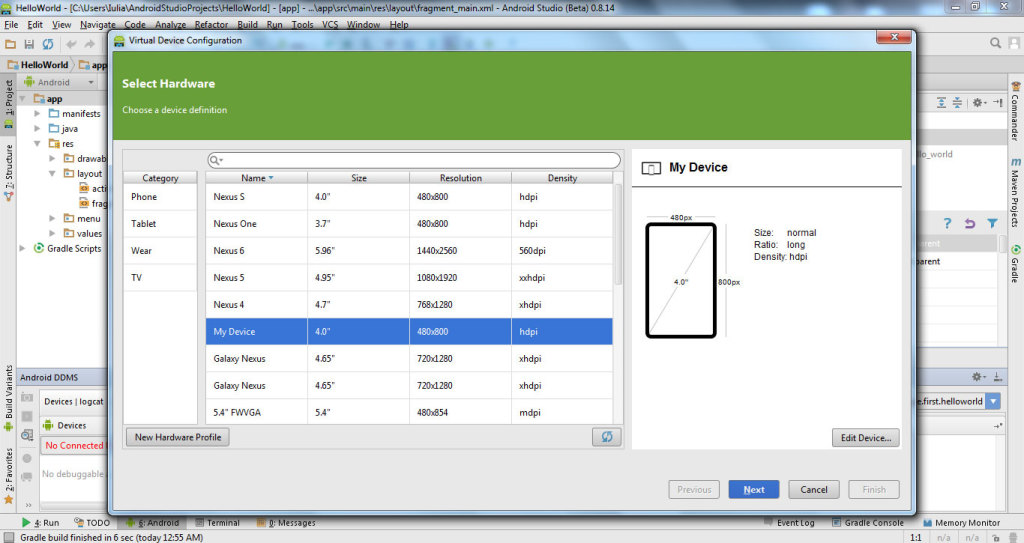Screen dimensions: 1024x543
Task: Sort device table by Resolution column
Action: 460,178
